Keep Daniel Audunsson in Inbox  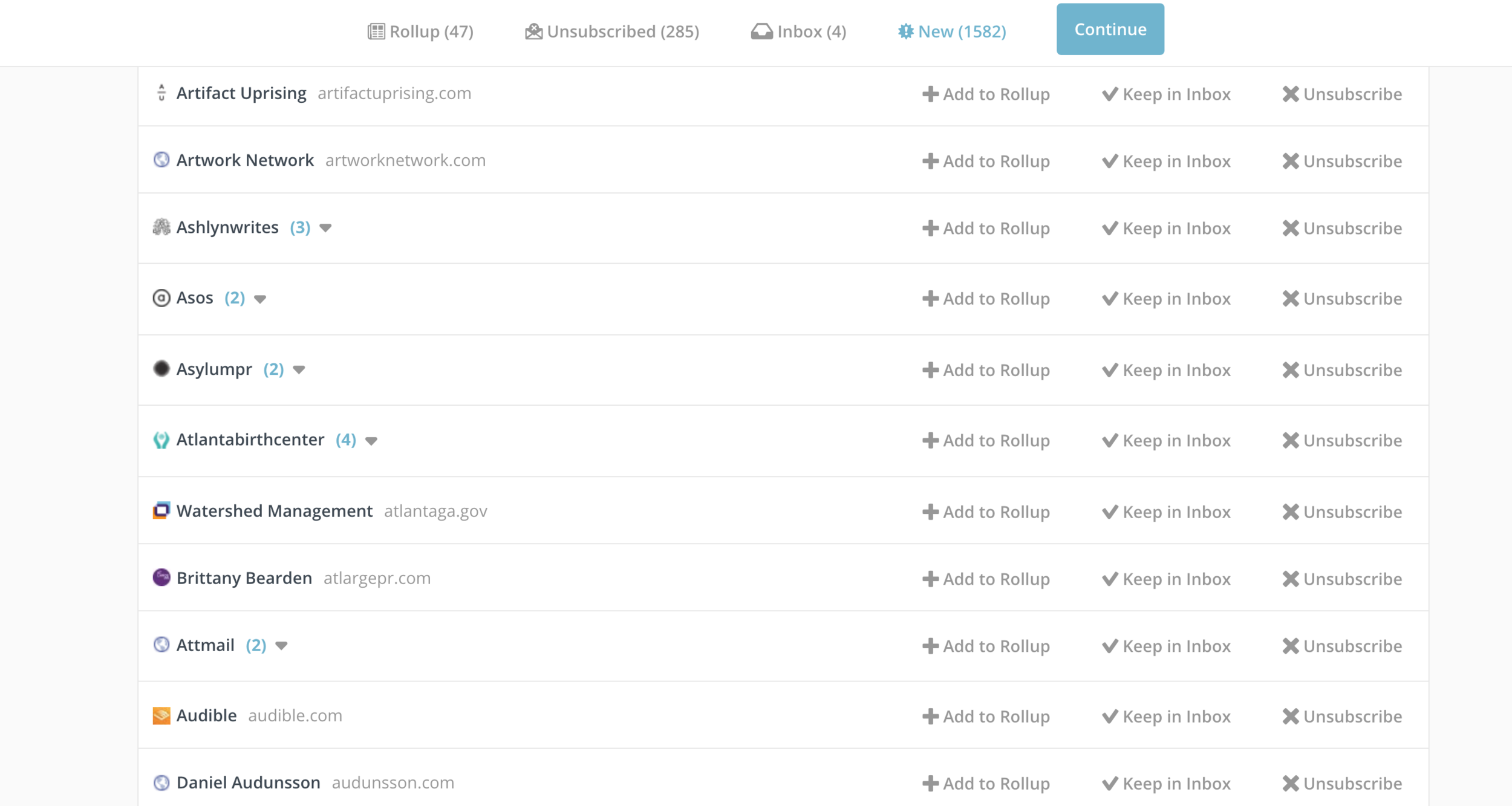(x=1166, y=784)
